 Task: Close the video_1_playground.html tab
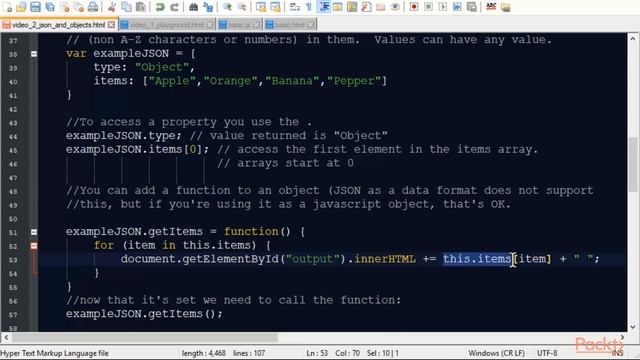tap(209, 25)
